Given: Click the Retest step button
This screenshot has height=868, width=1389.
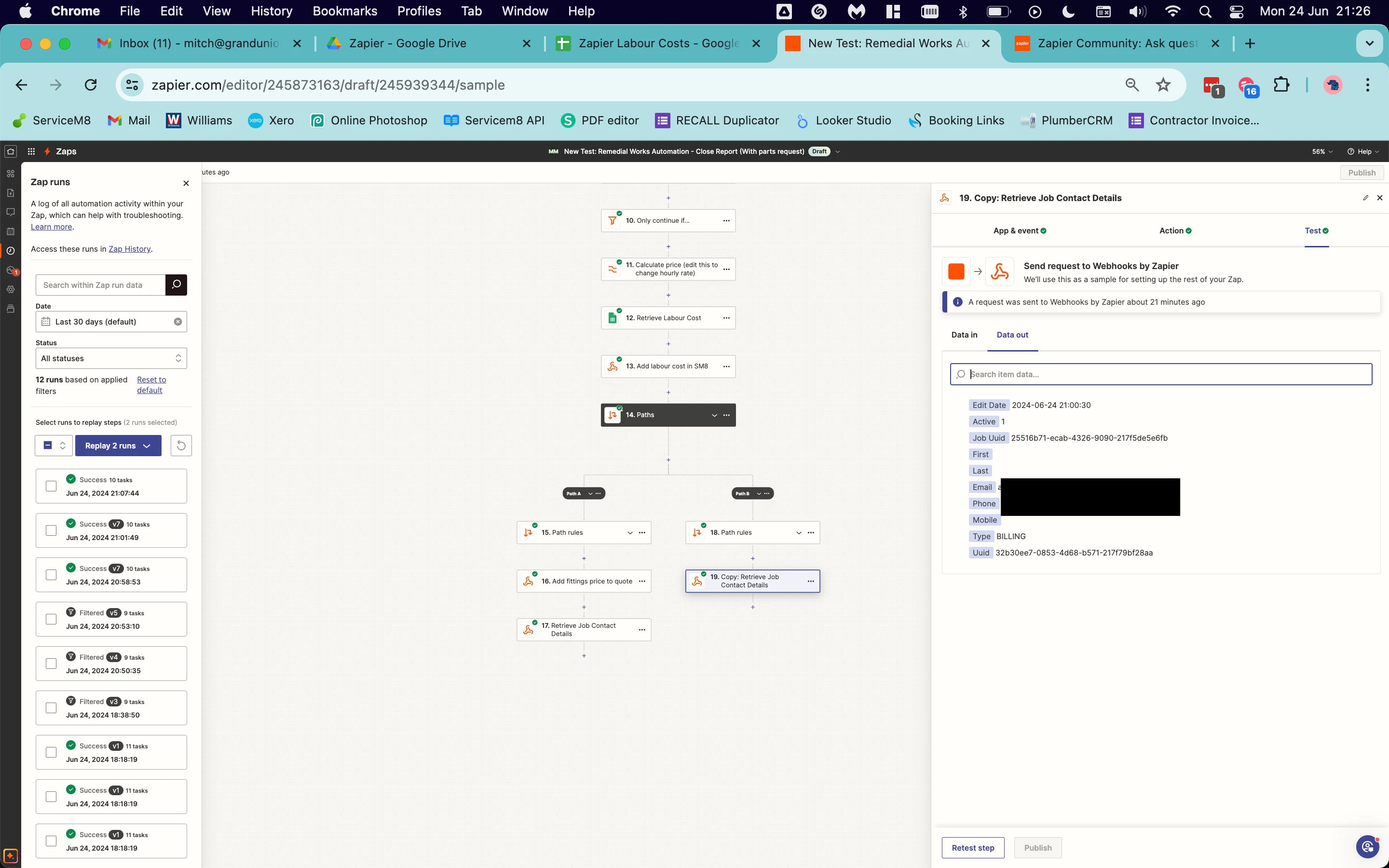Looking at the screenshot, I should 972,847.
